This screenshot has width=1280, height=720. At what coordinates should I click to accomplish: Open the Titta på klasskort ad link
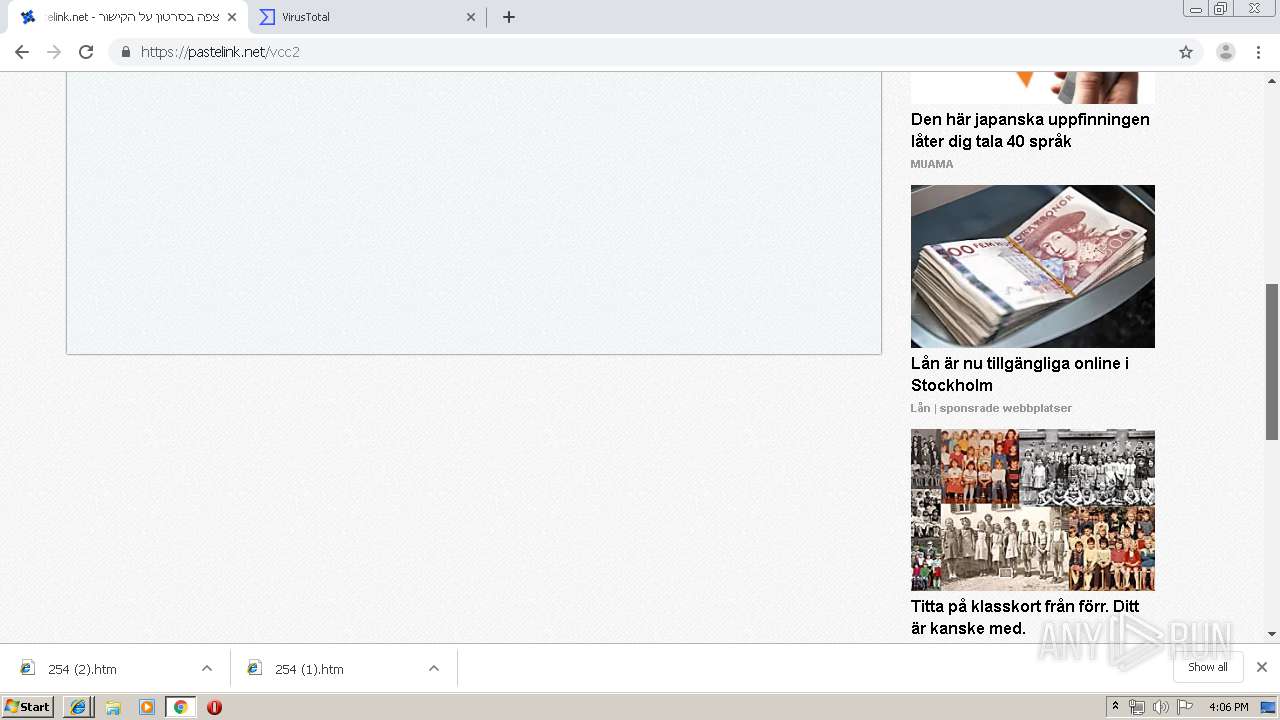pos(1025,617)
